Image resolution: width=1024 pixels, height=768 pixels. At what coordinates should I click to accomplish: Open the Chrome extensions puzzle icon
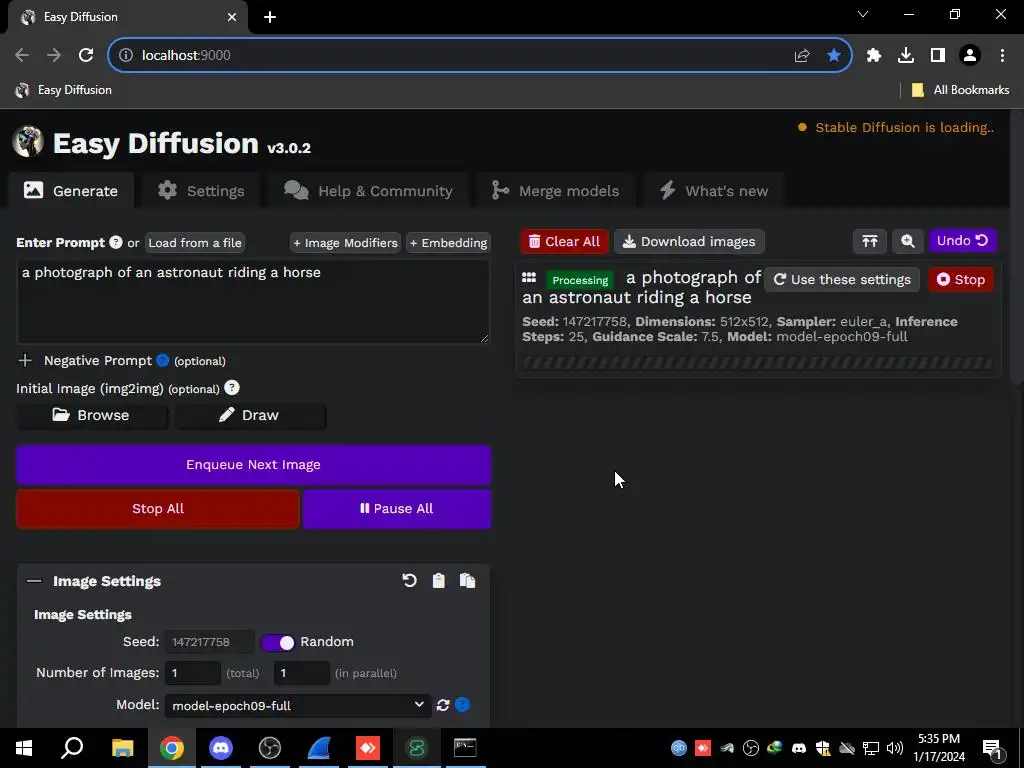point(874,56)
